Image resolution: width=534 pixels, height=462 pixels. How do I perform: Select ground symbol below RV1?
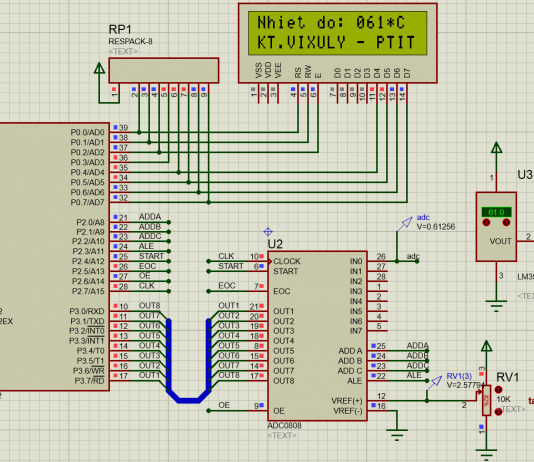(486, 455)
